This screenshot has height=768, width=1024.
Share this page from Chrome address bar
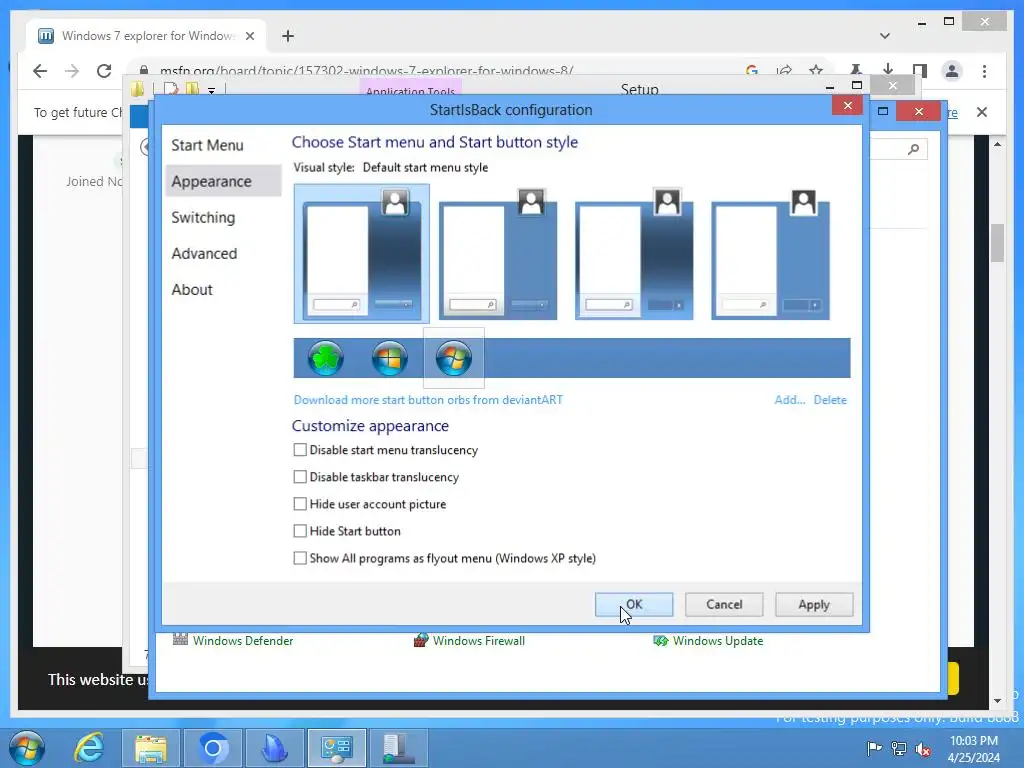coord(784,70)
